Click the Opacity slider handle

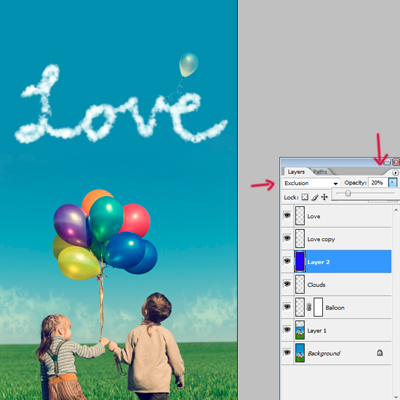(348, 193)
